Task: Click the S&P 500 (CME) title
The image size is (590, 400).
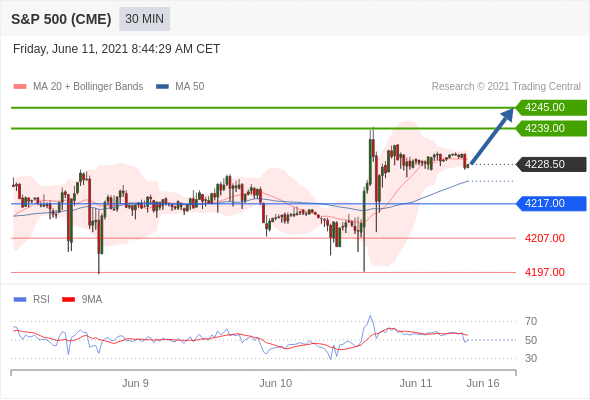Action: point(61,19)
